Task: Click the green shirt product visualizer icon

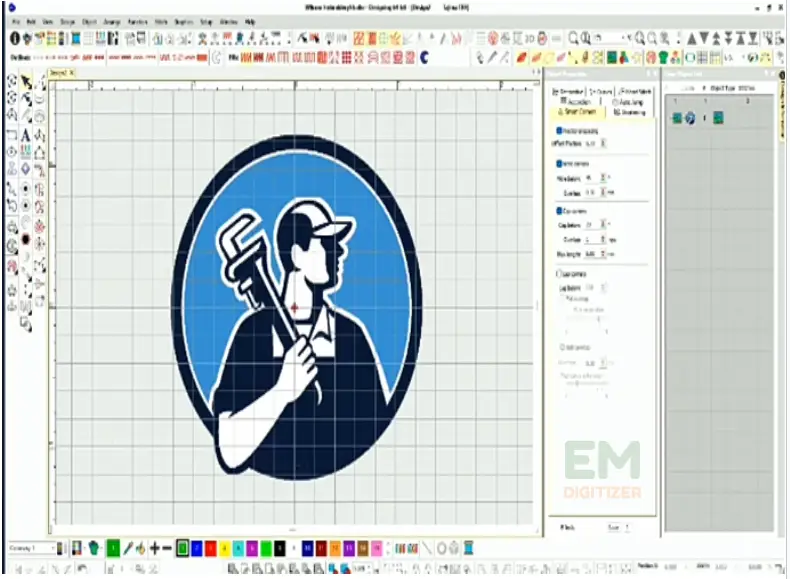Action: (663, 58)
